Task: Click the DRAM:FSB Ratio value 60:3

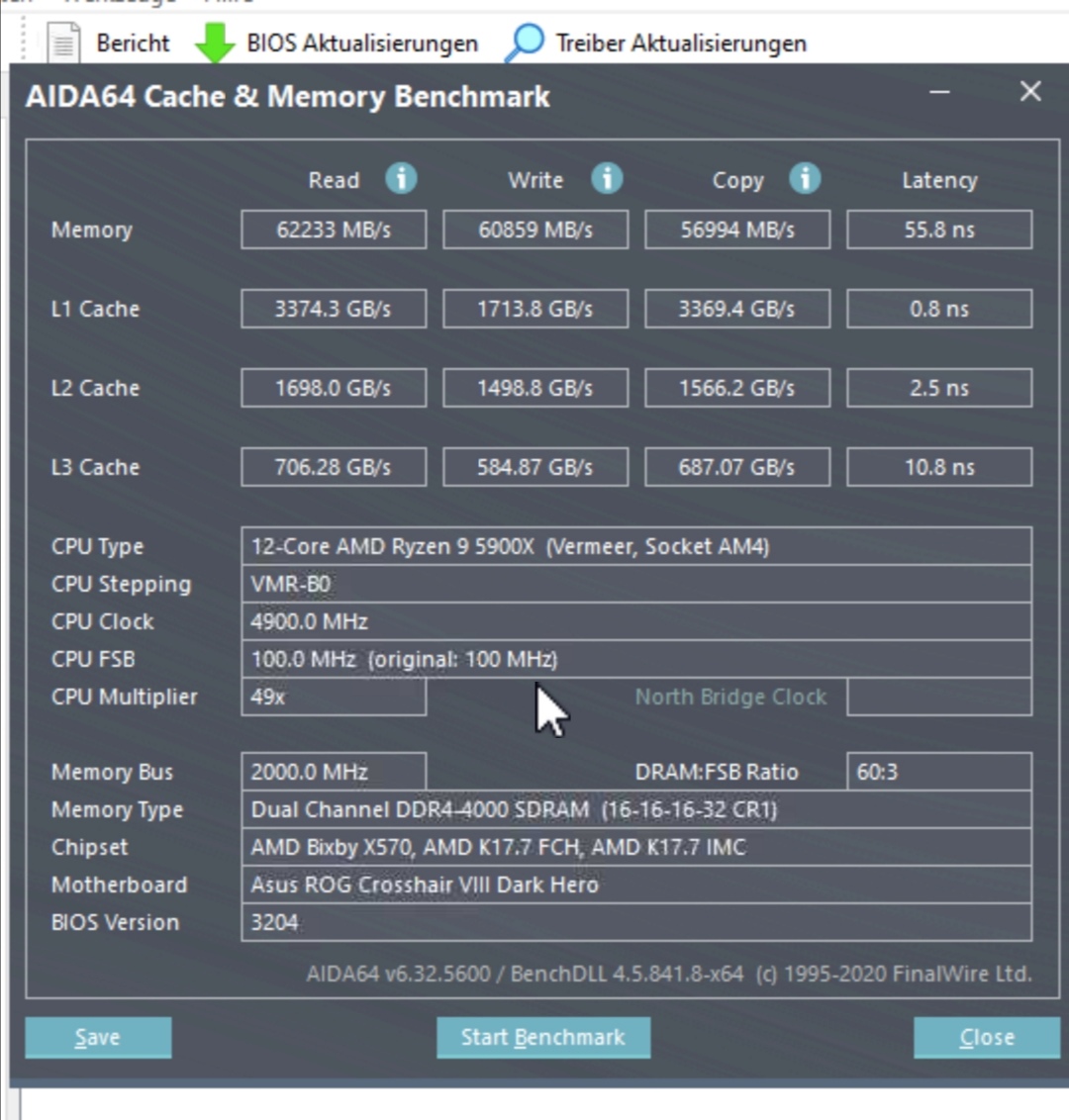Action: tap(939, 772)
